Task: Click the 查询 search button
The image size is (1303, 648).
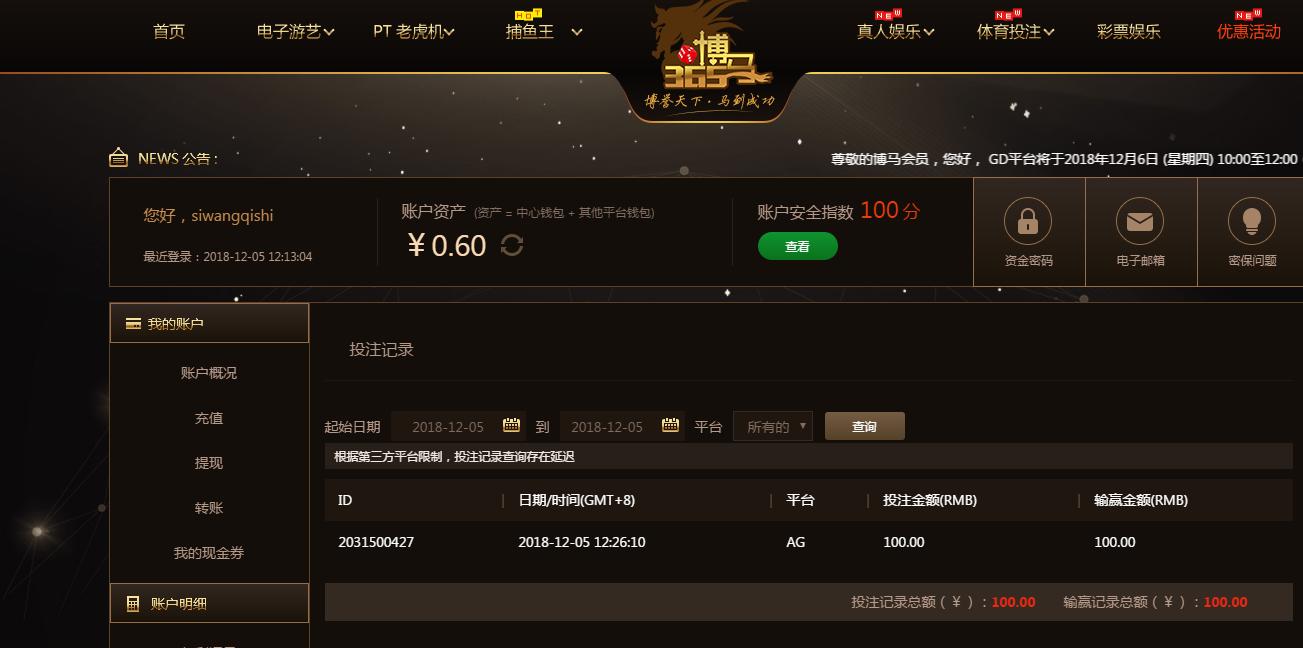Action: click(x=865, y=426)
